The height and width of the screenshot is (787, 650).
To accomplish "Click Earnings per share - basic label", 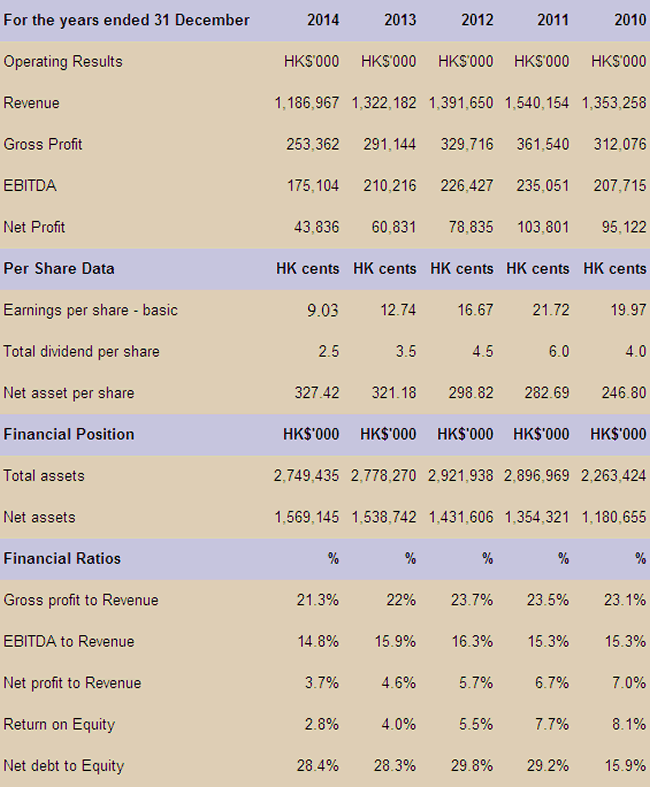I will pyautogui.click(x=90, y=310).
